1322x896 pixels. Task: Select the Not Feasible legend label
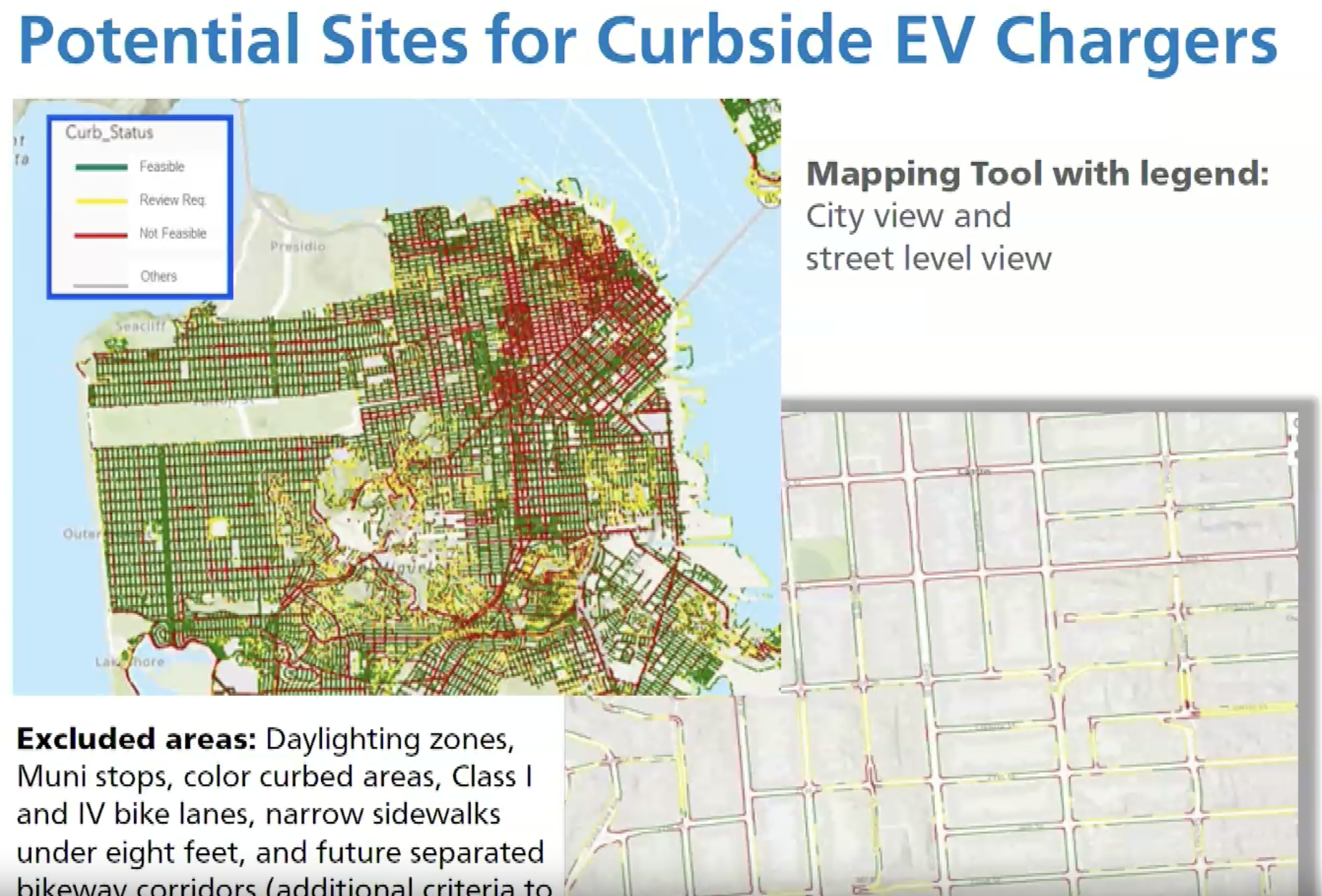[172, 234]
